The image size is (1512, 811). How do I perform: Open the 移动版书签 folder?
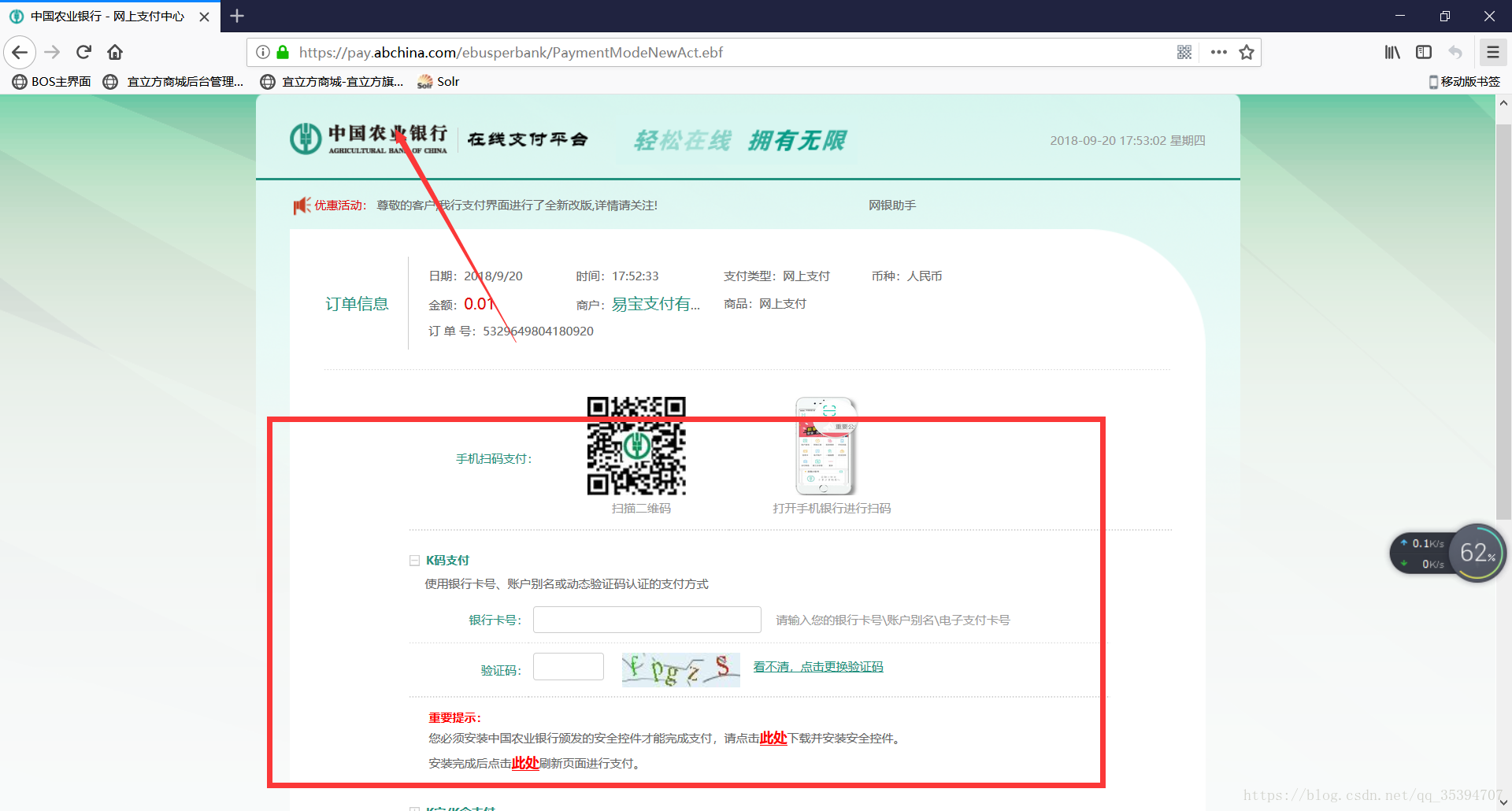click(x=1465, y=82)
